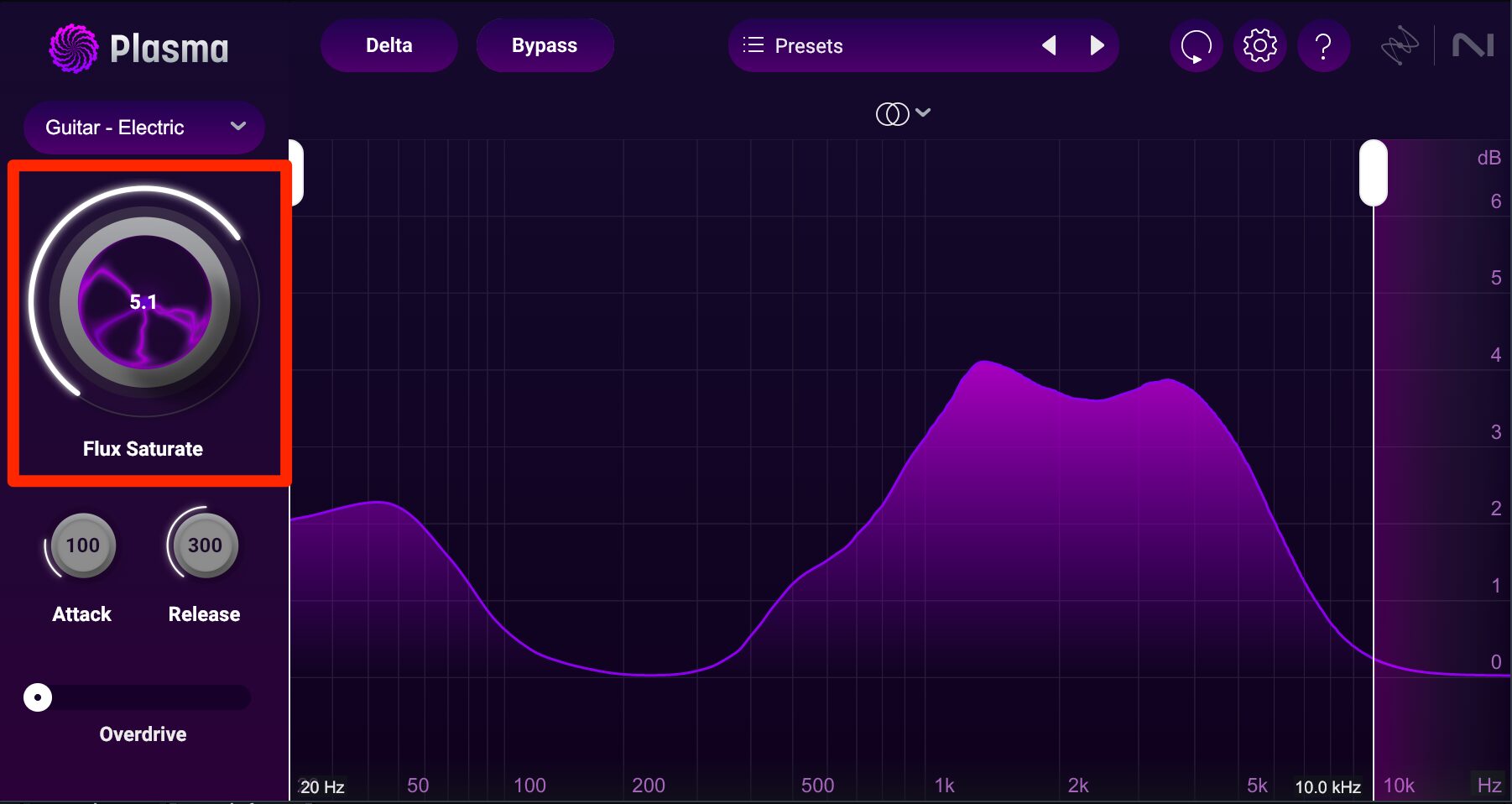
Task: Click the Attack knob showing 100
Action: (82, 546)
